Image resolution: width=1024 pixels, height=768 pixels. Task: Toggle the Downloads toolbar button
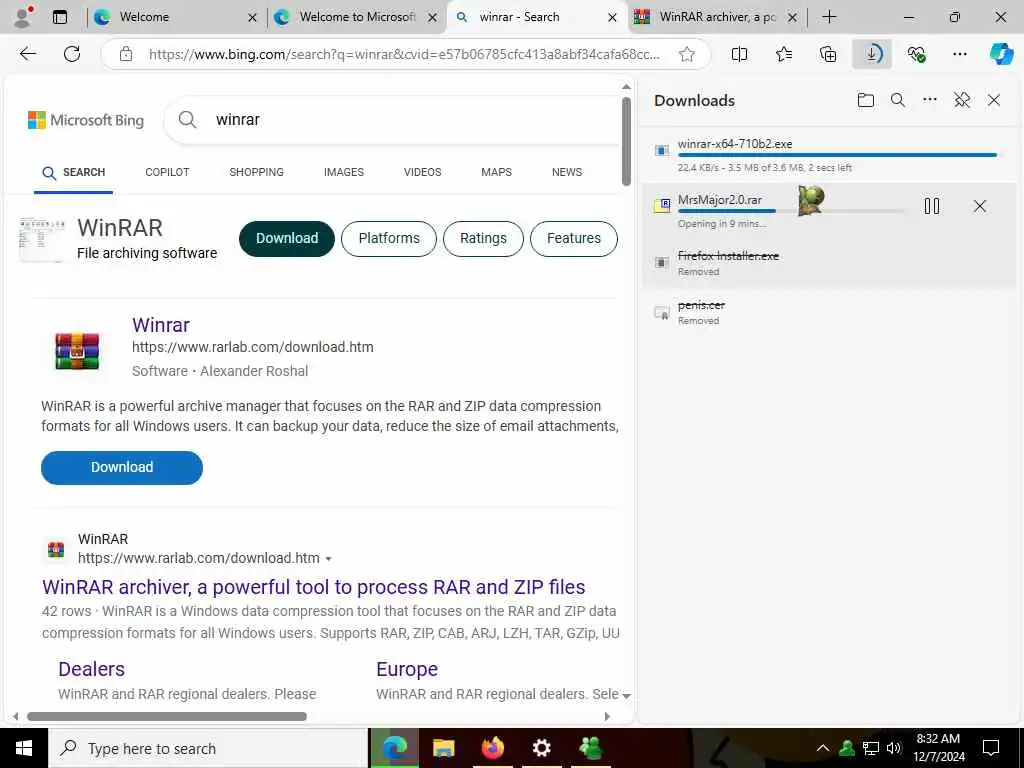(872, 54)
